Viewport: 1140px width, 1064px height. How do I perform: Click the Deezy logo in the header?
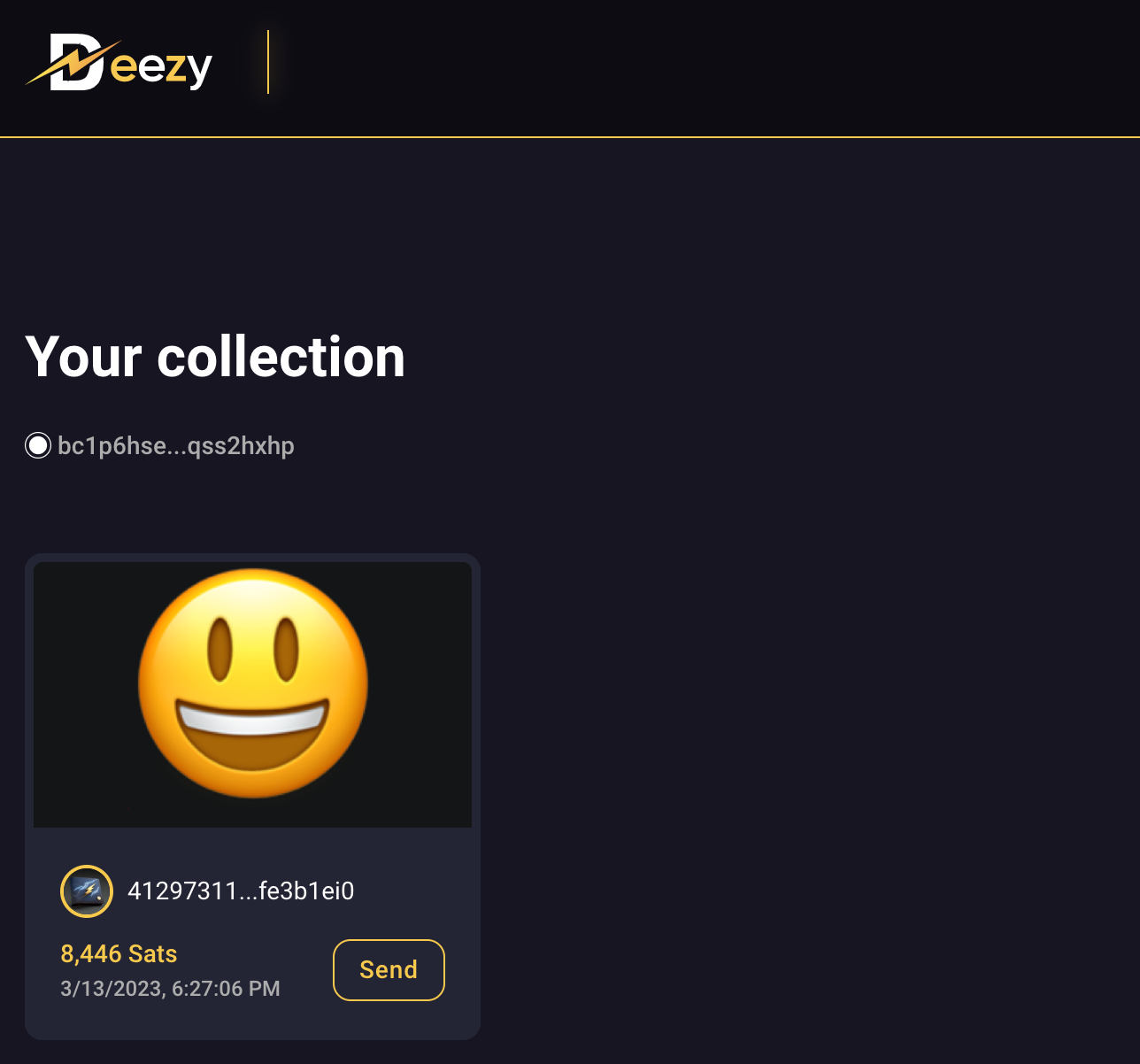[x=119, y=63]
